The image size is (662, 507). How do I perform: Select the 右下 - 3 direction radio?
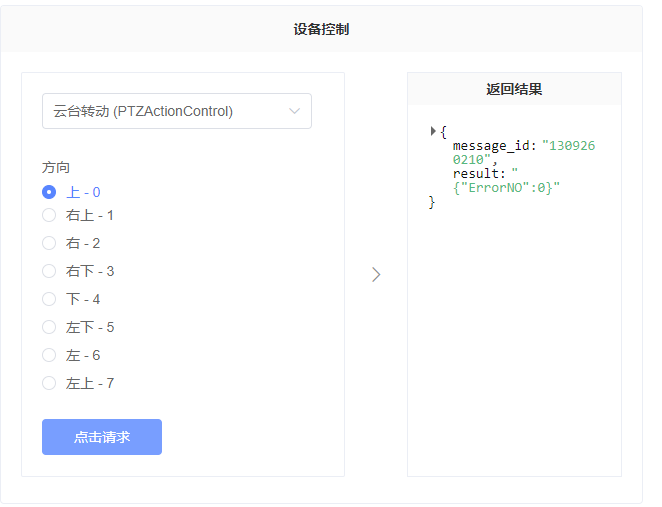(x=49, y=271)
